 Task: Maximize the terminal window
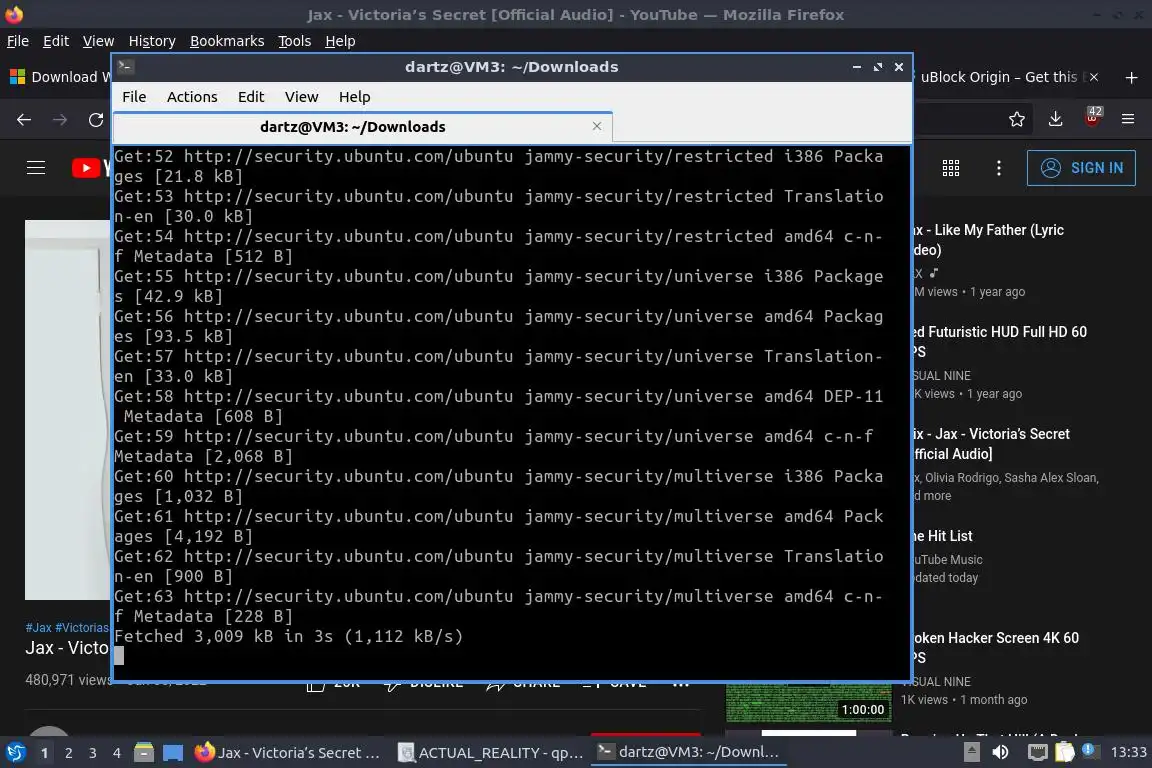877,67
